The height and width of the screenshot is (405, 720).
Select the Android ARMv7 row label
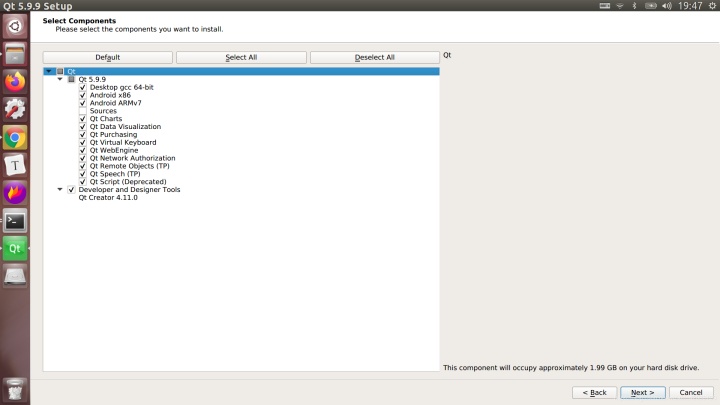click(116, 103)
